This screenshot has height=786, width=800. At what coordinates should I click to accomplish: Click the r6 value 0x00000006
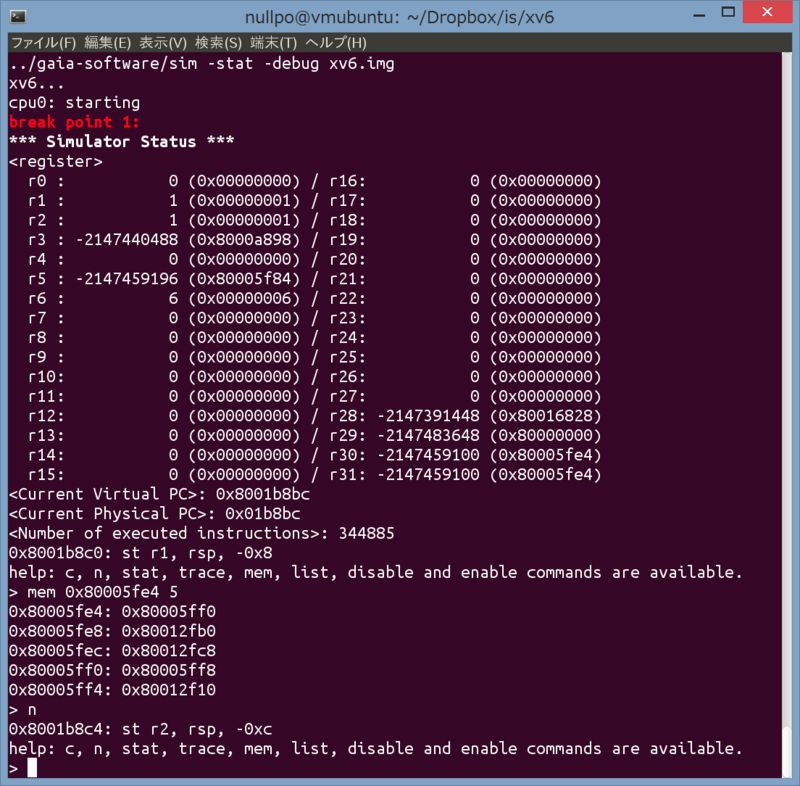coord(244,298)
